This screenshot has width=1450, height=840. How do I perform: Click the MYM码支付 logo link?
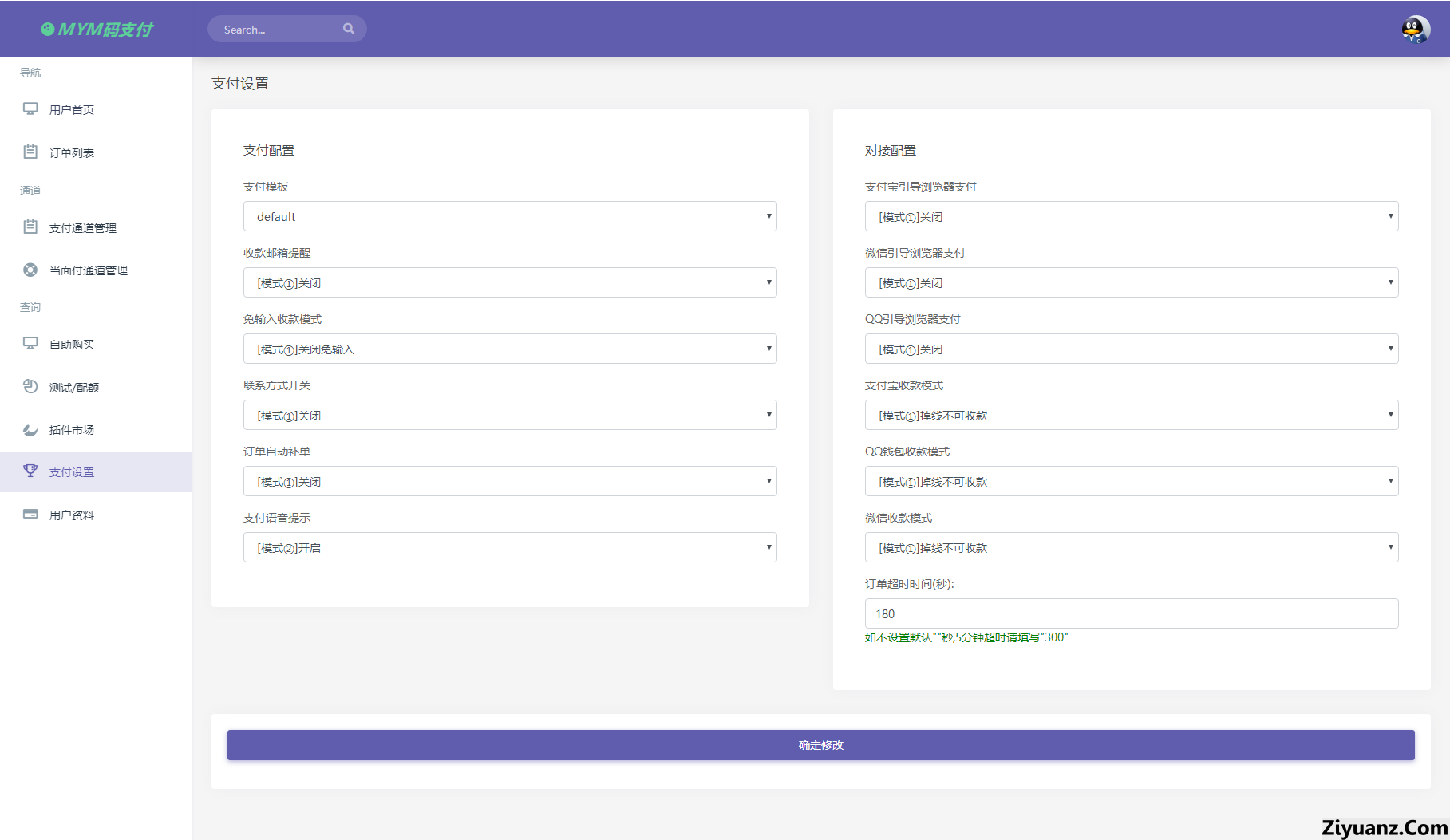coord(97,30)
